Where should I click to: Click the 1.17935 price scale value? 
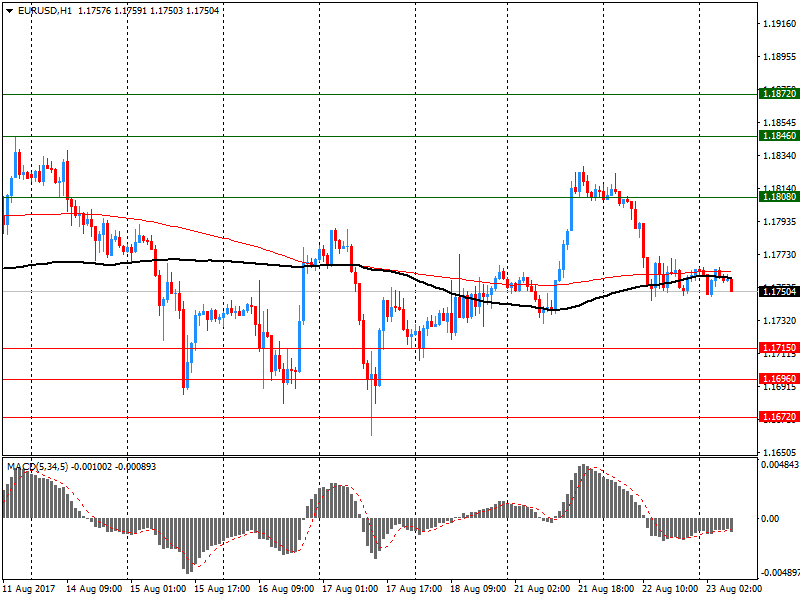click(x=780, y=221)
